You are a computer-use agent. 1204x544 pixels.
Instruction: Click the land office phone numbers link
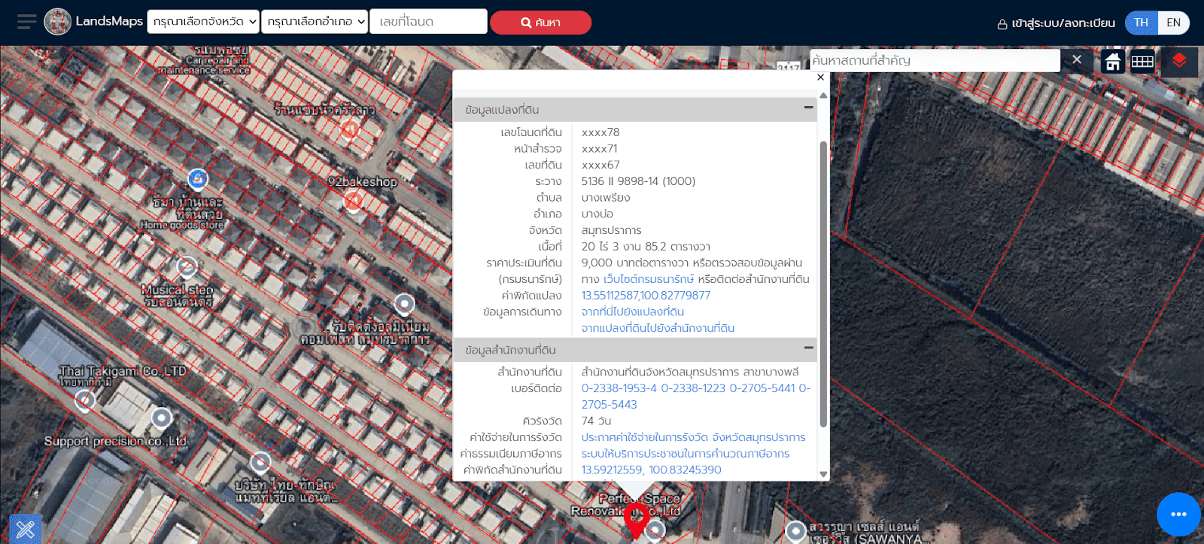[x=696, y=396]
